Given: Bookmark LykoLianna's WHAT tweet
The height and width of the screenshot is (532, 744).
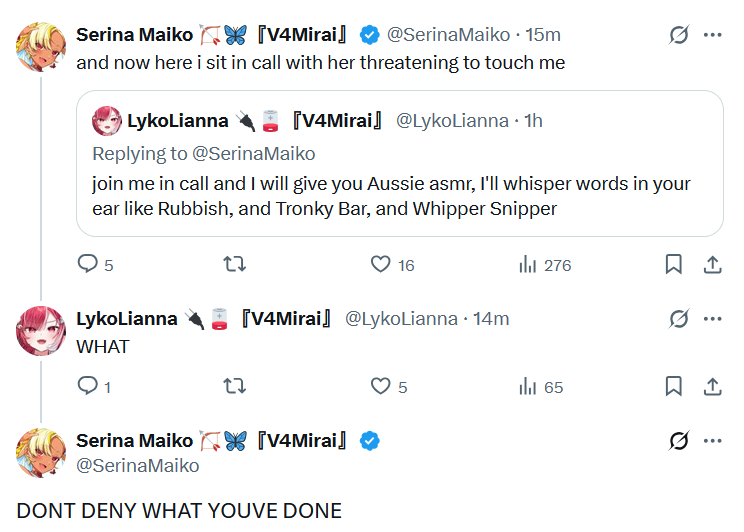Looking at the screenshot, I should [674, 386].
